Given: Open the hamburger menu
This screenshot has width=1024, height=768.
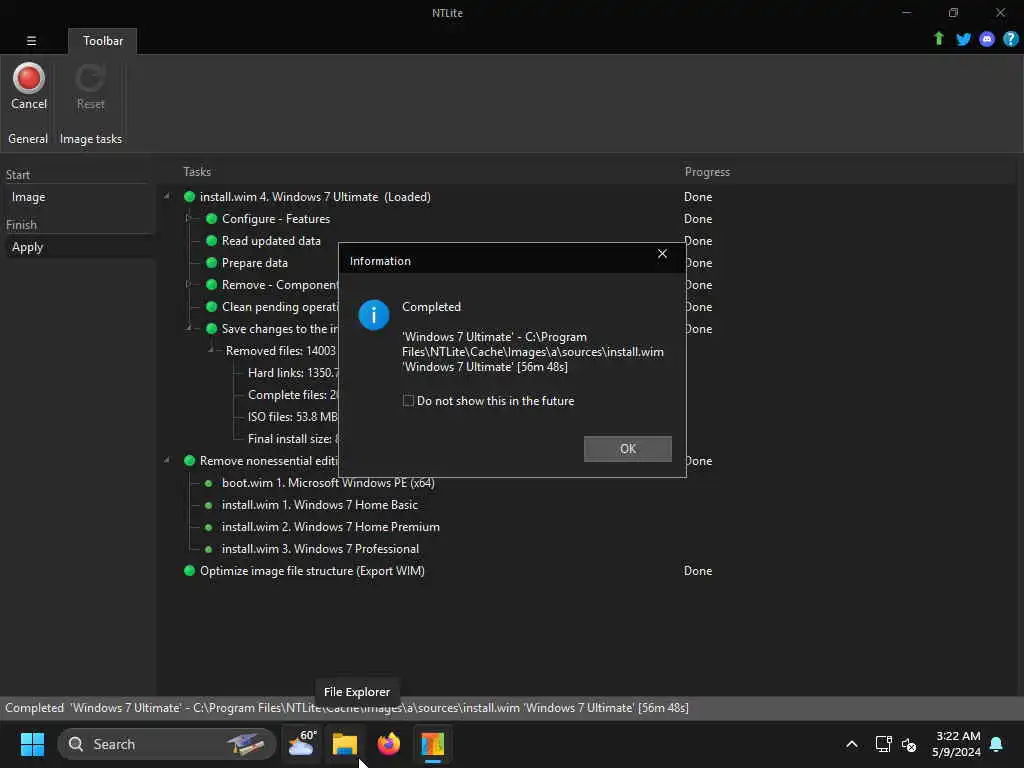Looking at the screenshot, I should 31,40.
